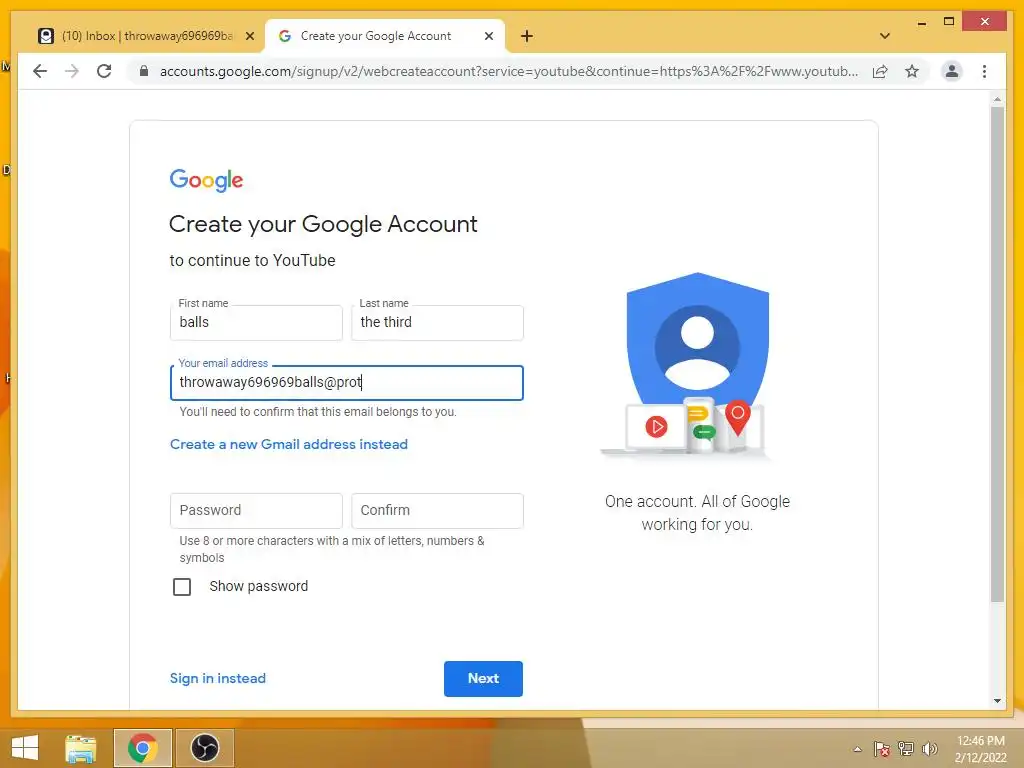
Task: Bookmark this page with the star icon
Action: click(912, 71)
